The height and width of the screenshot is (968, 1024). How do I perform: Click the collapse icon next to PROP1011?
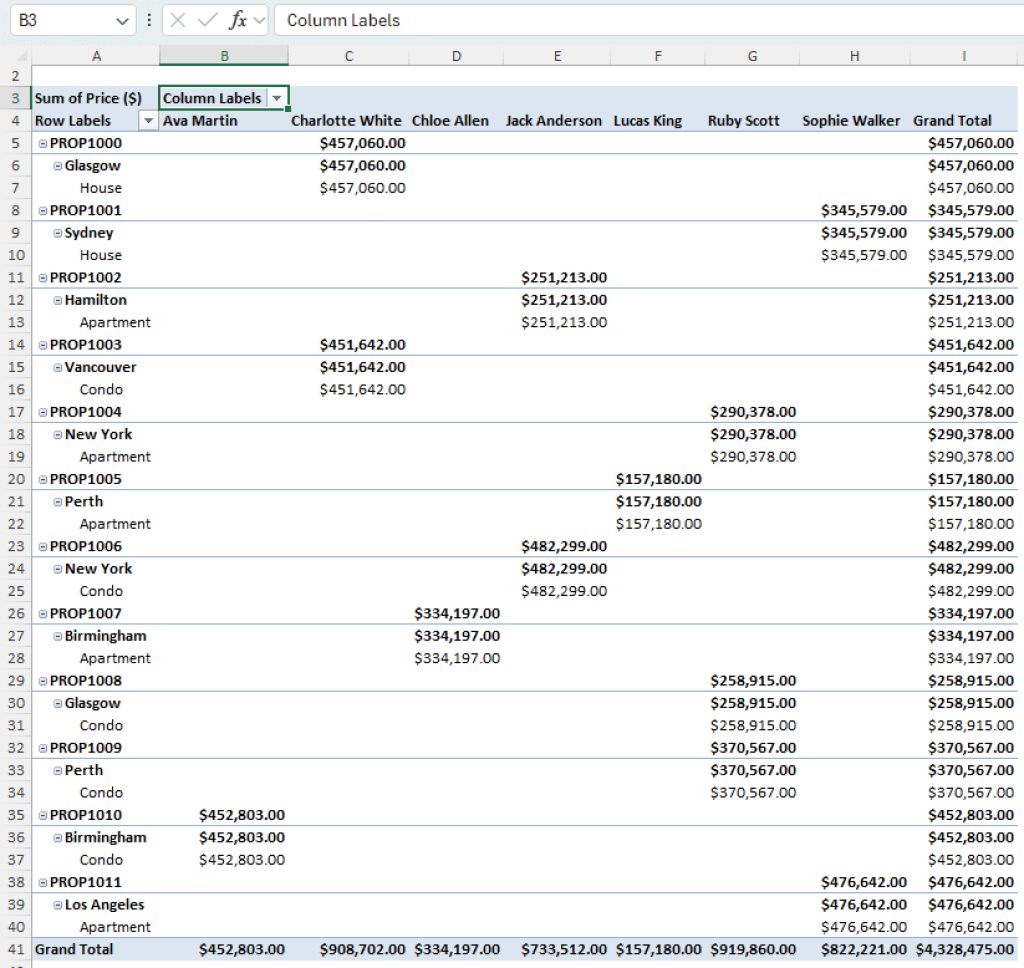(42, 882)
